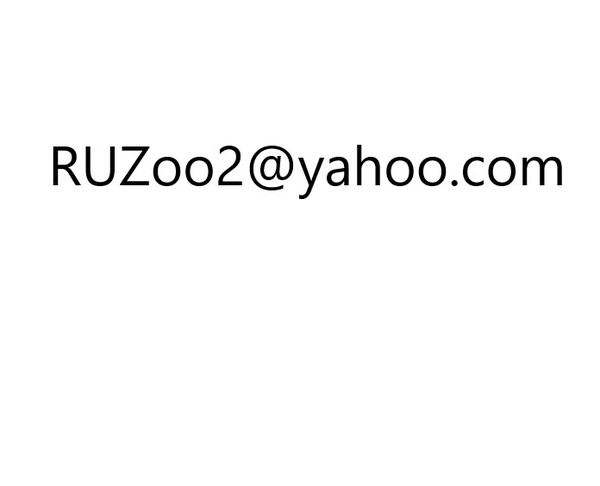600x486 pixels.
Task: Click the final letter m in com
Action: pyautogui.click(x=542, y=171)
